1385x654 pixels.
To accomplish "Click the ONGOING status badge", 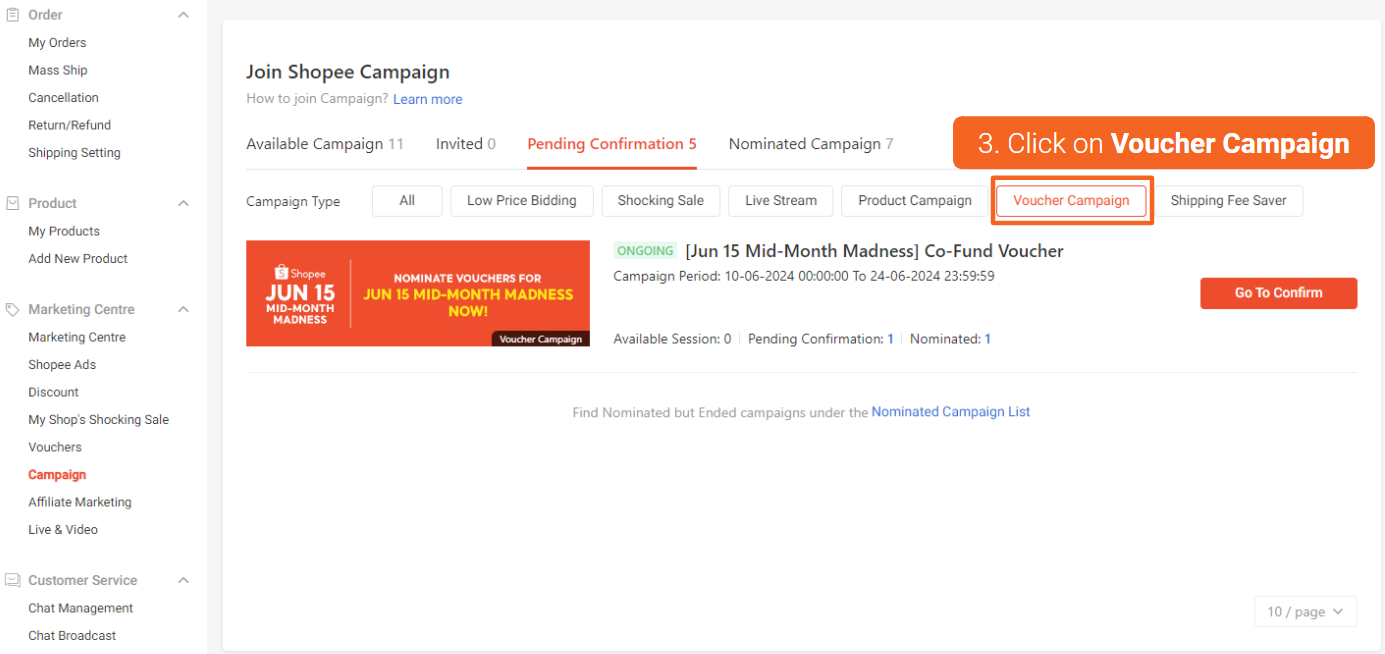I will coord(645,251).
